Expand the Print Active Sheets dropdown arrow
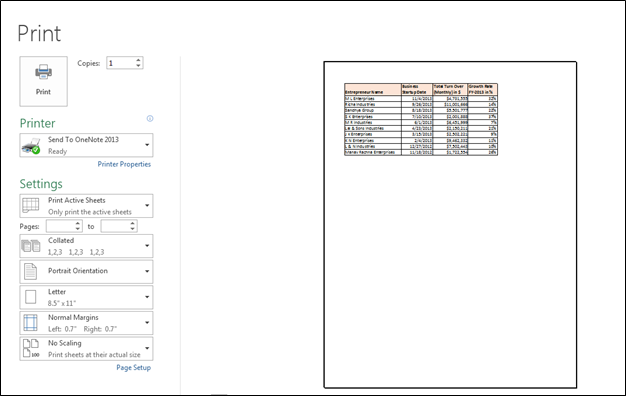626x396 pixels. click(x=147, y=206)
